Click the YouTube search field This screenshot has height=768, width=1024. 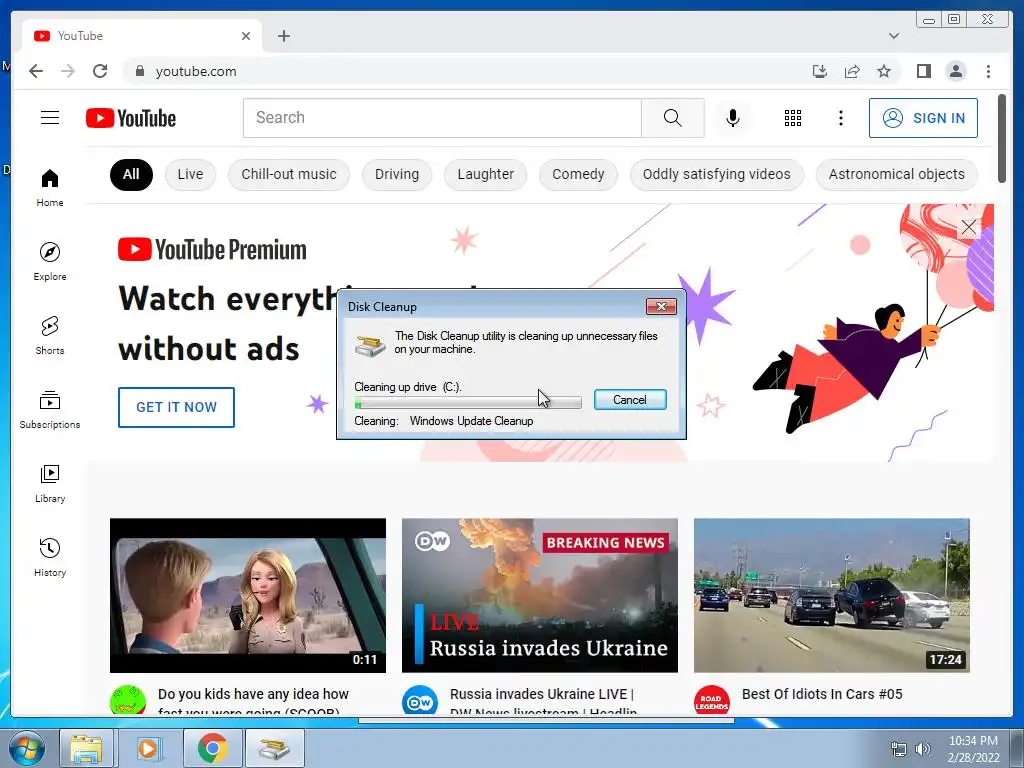pyautogui.click(x=442, y=118)
